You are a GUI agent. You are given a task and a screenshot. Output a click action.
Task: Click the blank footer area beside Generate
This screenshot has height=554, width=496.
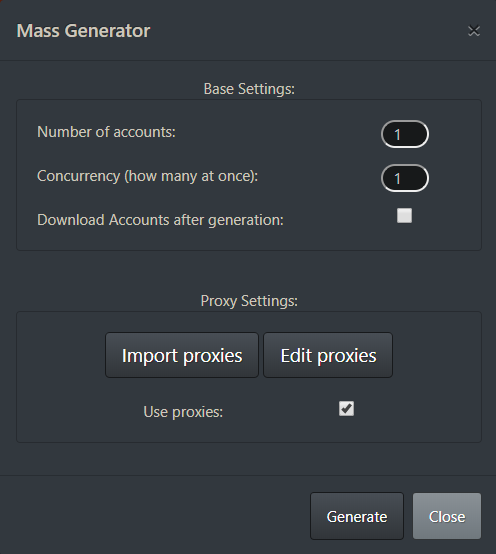click(155, 516)
